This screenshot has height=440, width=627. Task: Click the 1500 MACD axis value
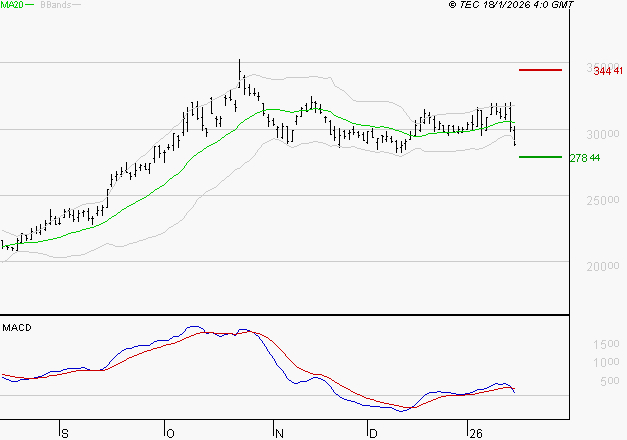pyautogui.click(x=606, y=344)
